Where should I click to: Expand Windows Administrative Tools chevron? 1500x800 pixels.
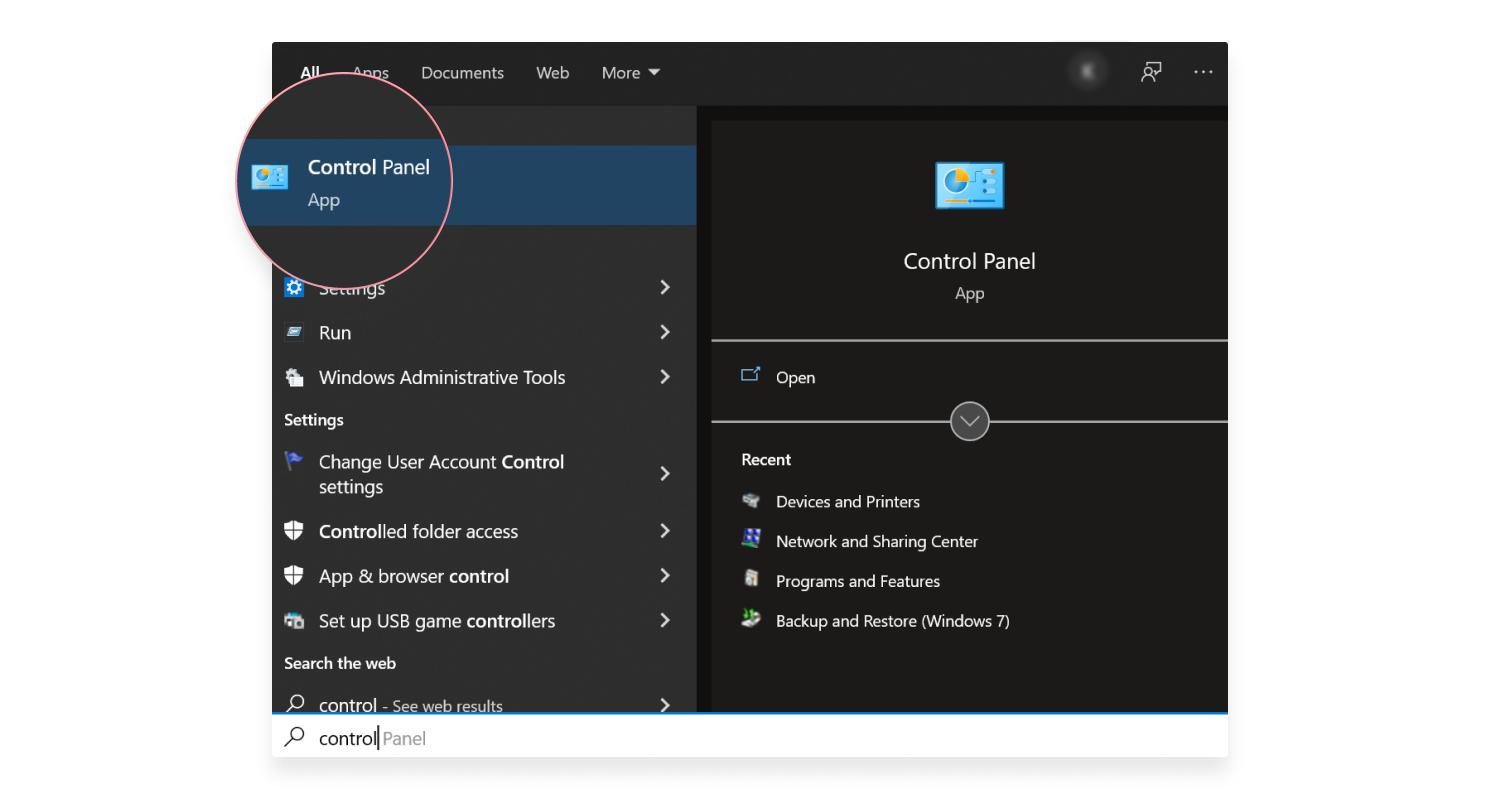tap(665, 377)
